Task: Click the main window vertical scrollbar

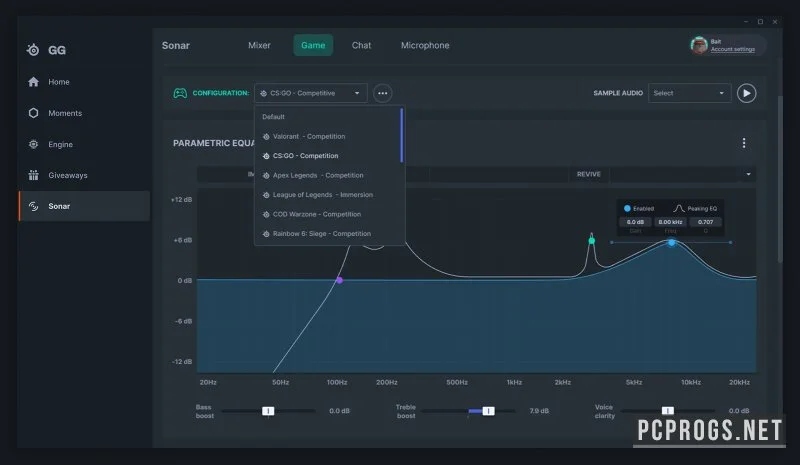Action: tap(780, 179)
